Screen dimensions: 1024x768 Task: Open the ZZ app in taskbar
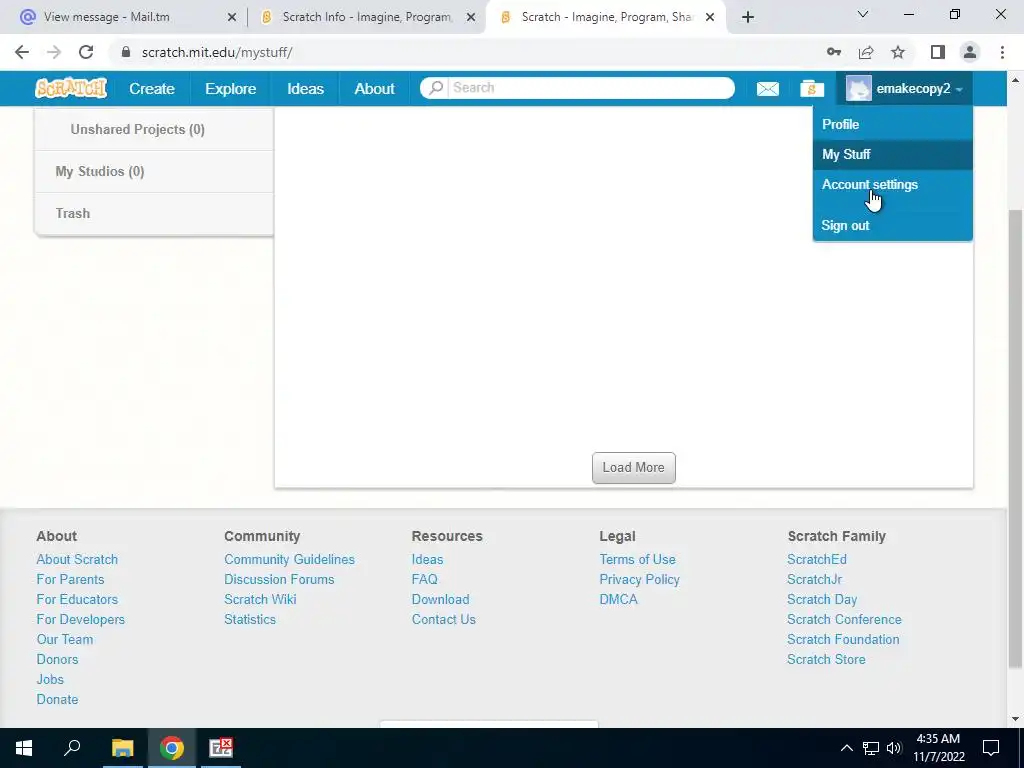221,748
